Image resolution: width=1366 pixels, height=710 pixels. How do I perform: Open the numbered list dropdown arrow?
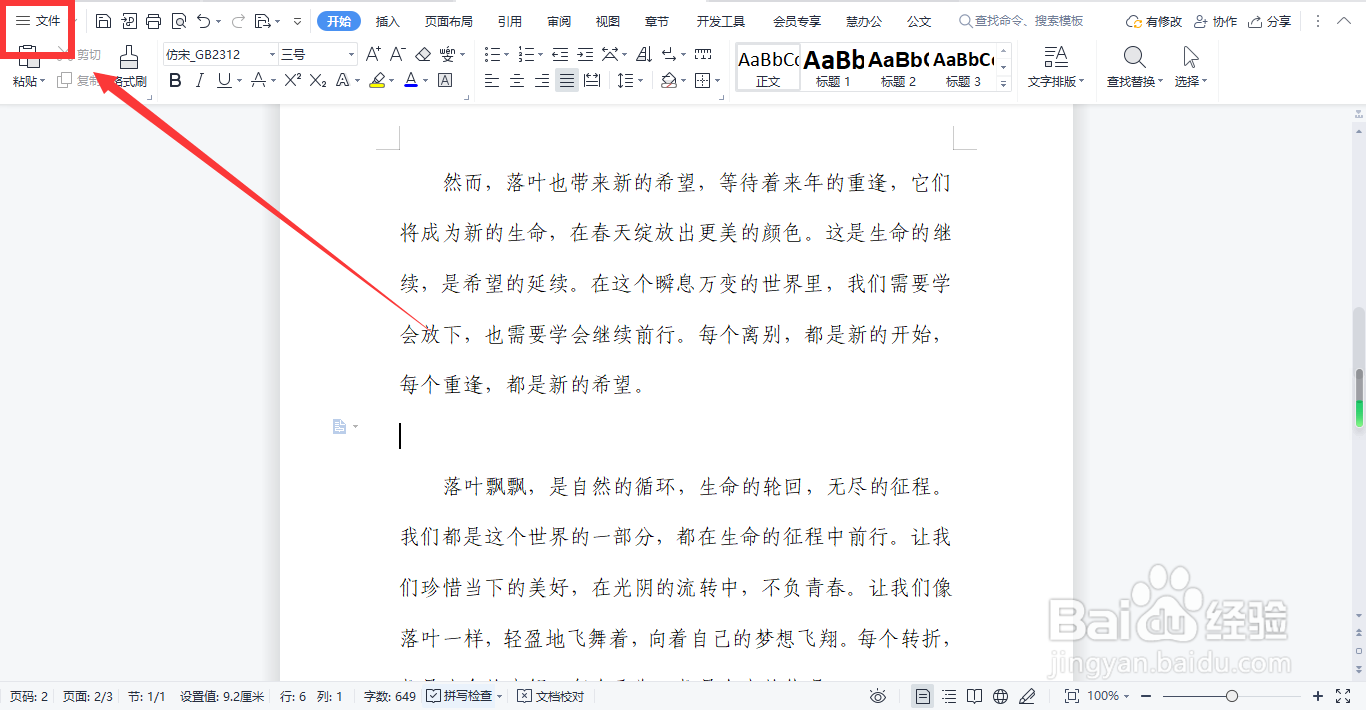(539, 54)
